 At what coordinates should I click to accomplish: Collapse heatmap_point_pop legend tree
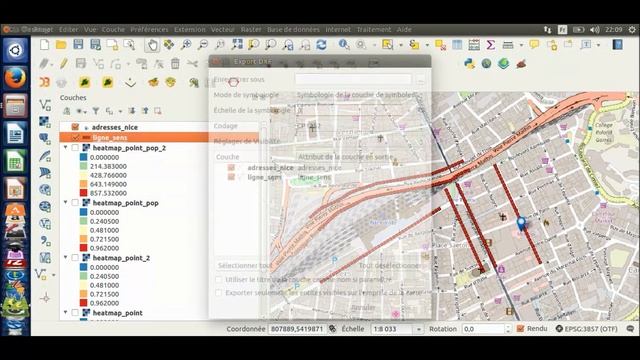point(65,202)
